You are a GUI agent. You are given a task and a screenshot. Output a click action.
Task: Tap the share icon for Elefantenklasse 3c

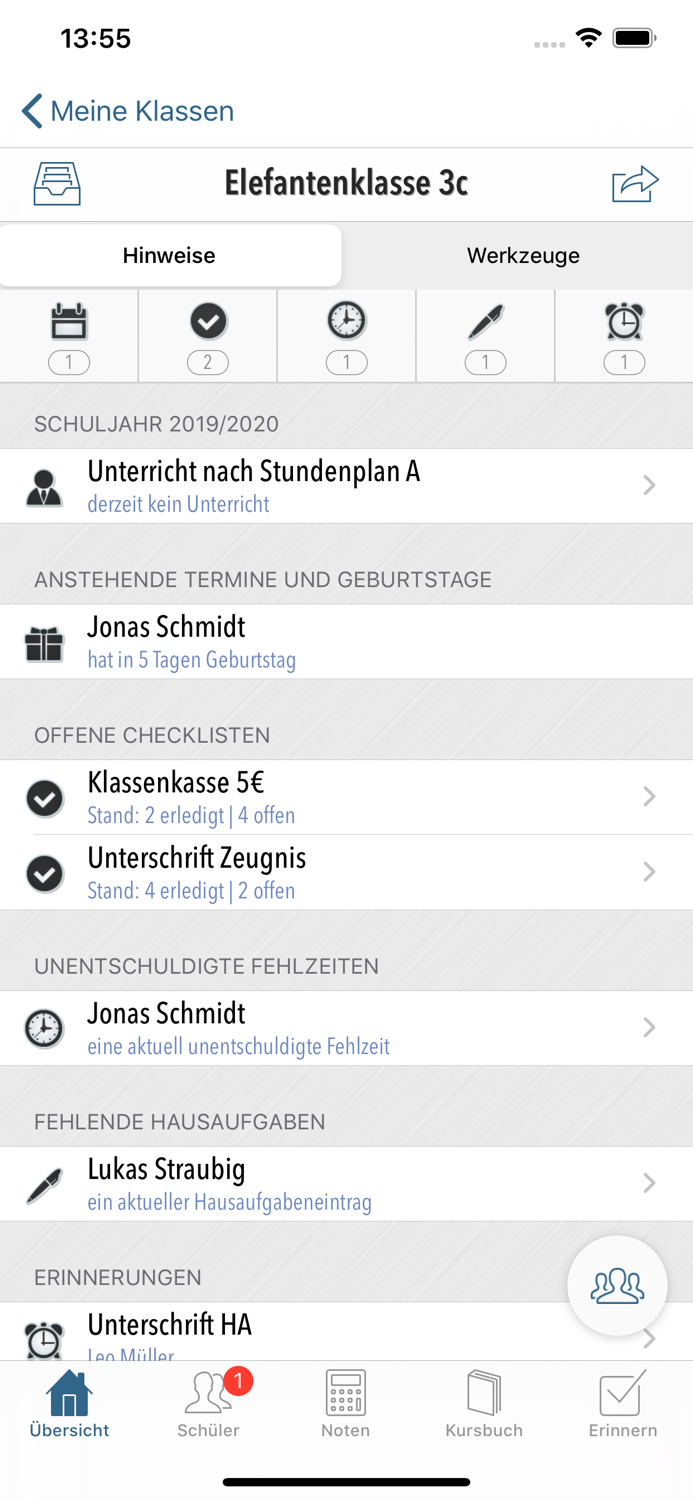click(636, 184)
